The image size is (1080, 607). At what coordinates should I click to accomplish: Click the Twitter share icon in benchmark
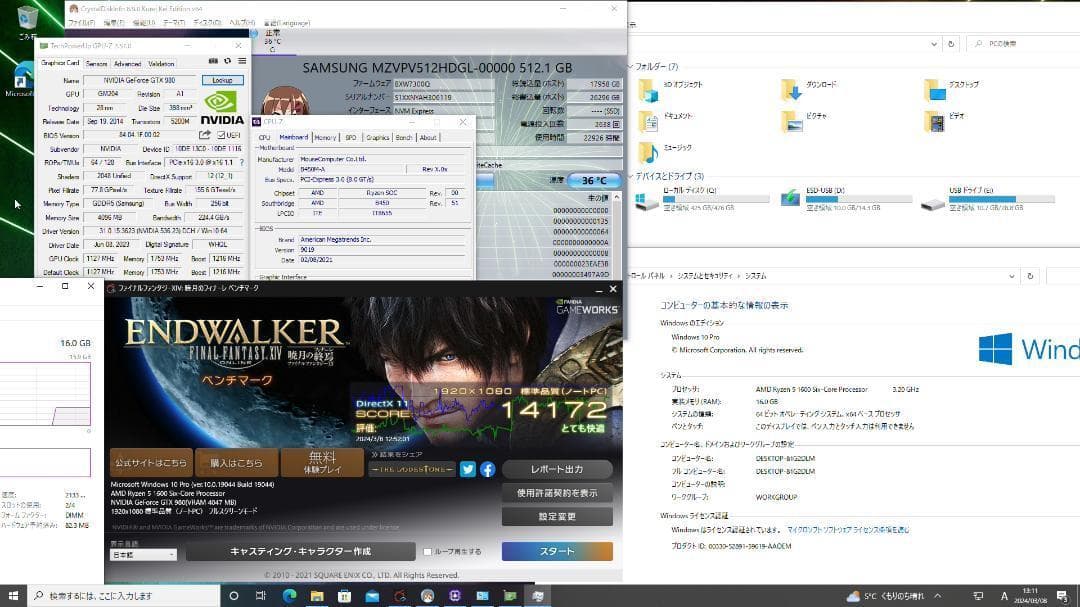[467, 469]
